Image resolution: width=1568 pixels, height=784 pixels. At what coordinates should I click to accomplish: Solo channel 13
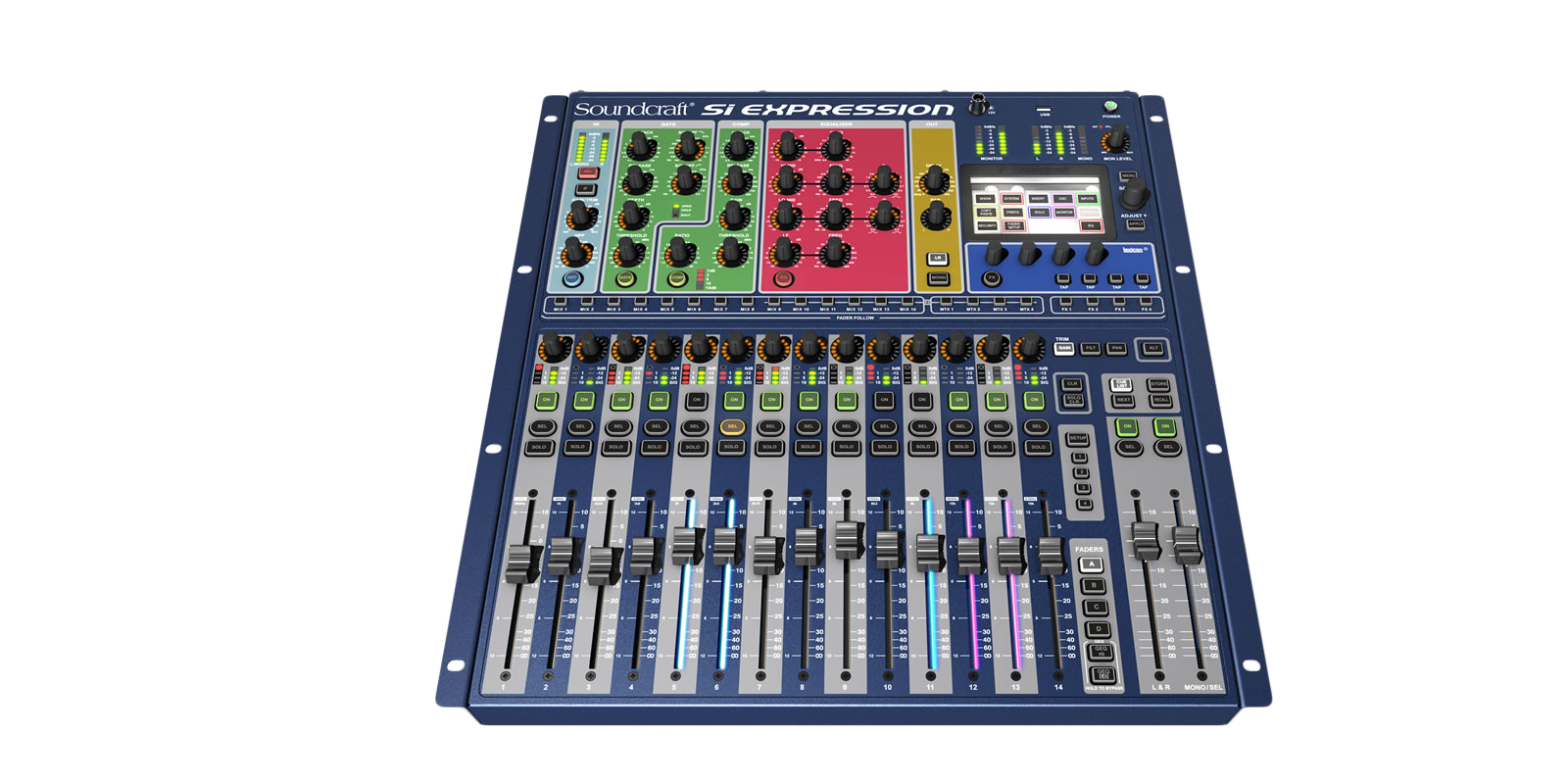click(x=1000, y=447)
